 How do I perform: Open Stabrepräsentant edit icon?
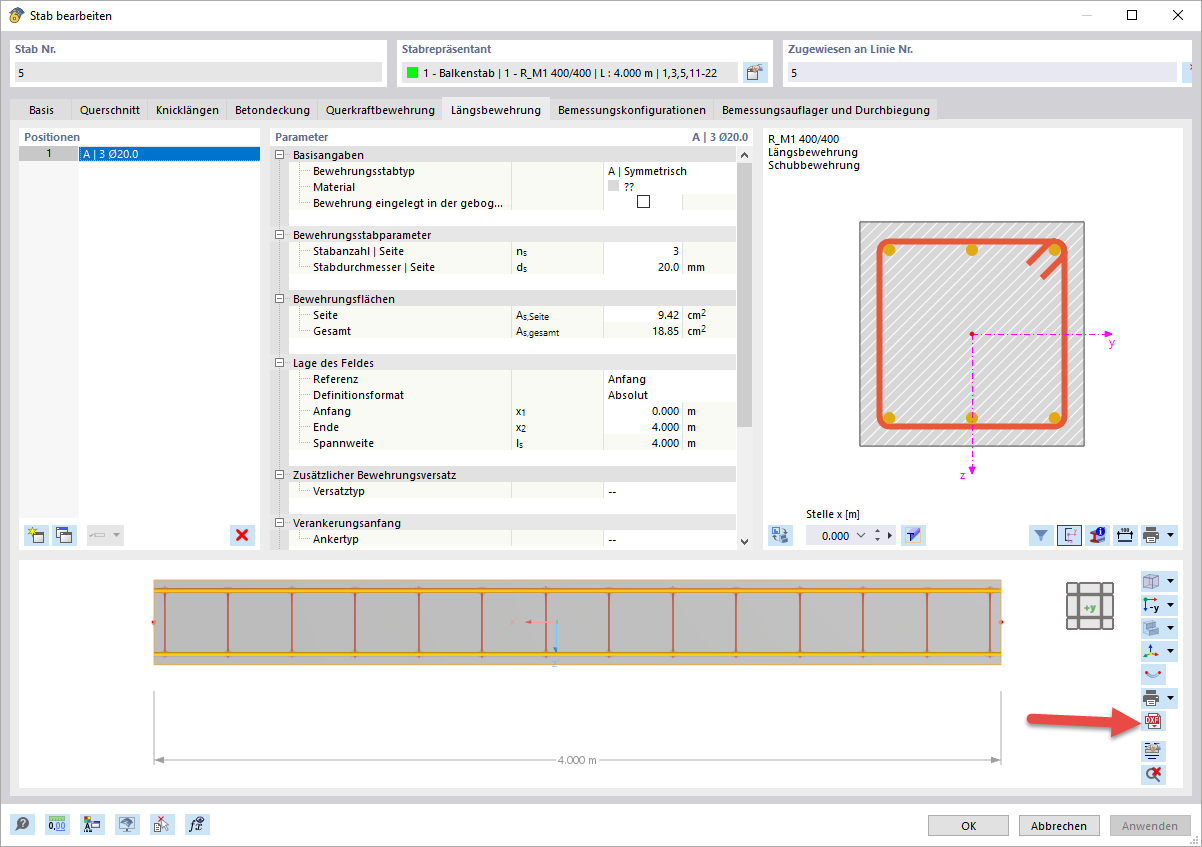(755, 72)
